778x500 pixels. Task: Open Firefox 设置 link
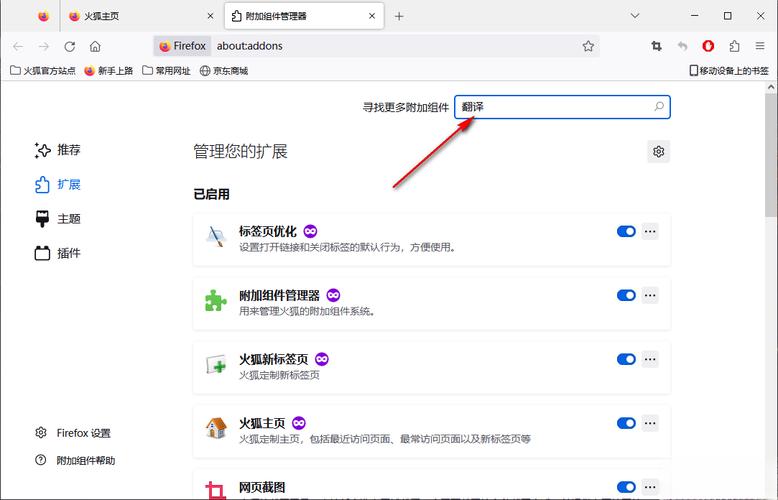point(73,433)
